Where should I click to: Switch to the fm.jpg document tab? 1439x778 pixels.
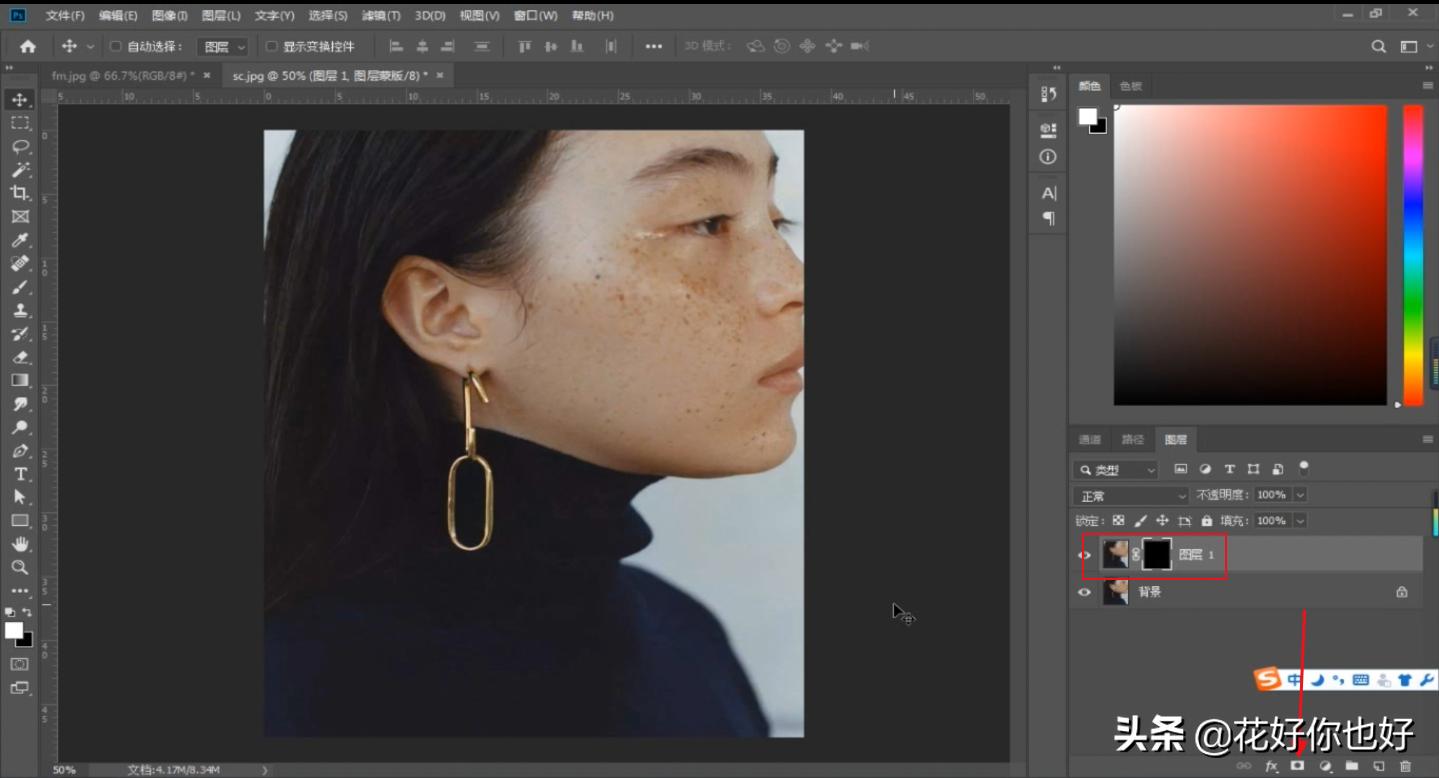point(122,76)
